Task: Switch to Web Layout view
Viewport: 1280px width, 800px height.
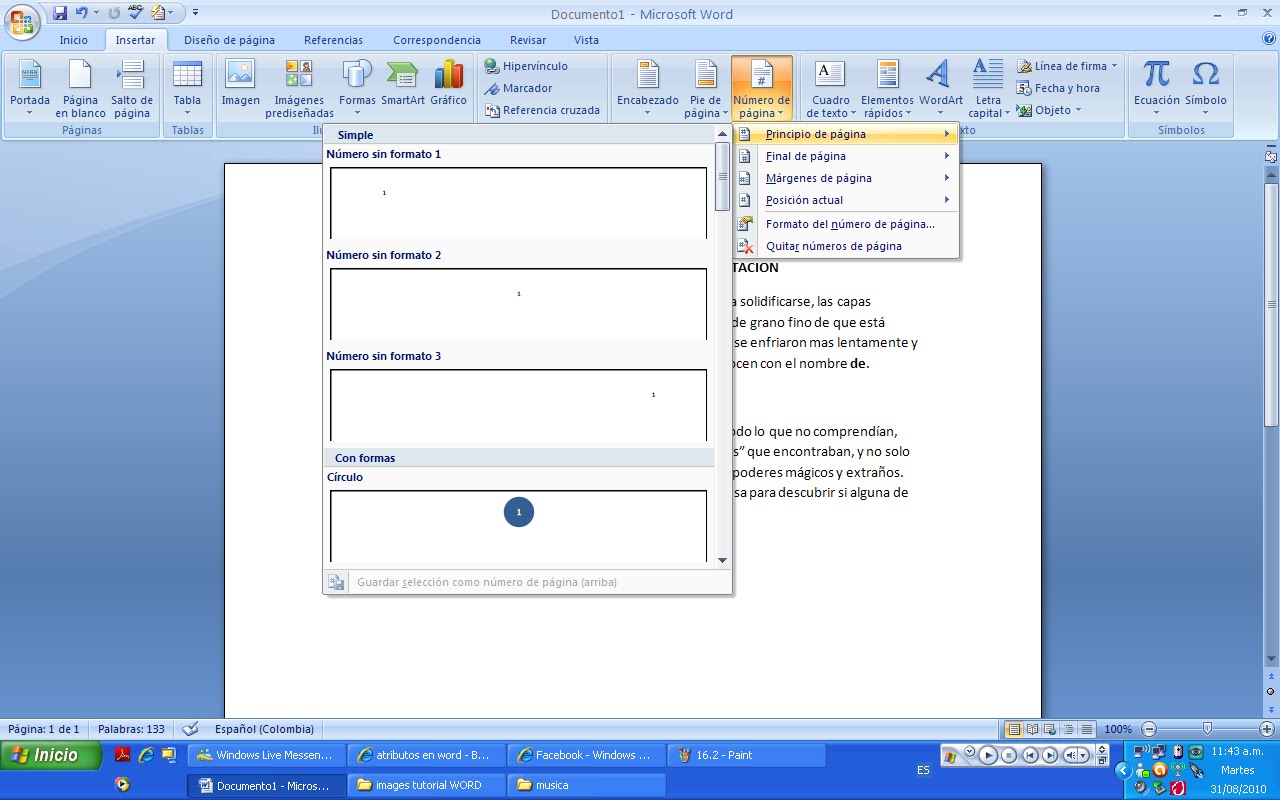Action: click(x=1051, y=729)
